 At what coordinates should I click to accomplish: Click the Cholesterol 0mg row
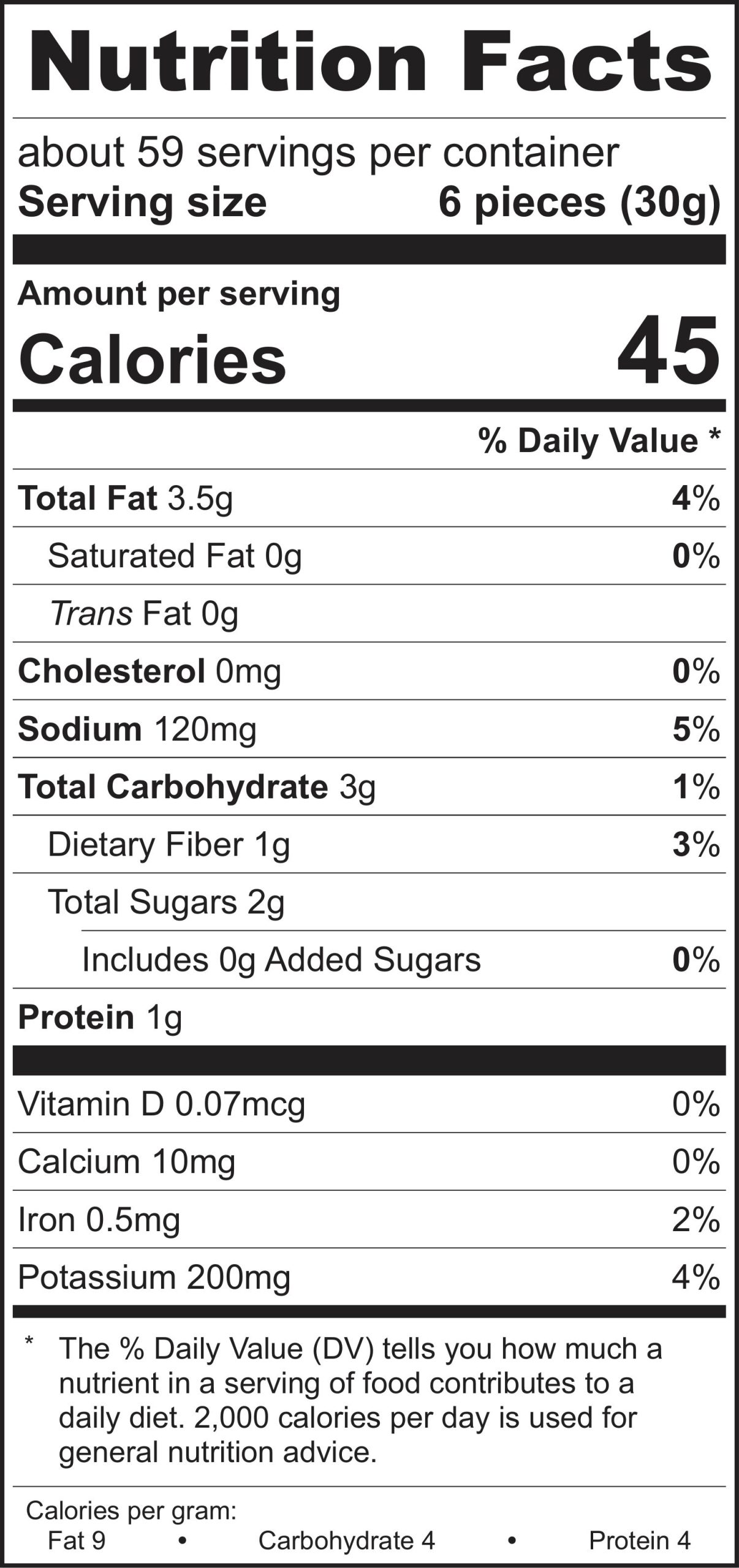150,671
